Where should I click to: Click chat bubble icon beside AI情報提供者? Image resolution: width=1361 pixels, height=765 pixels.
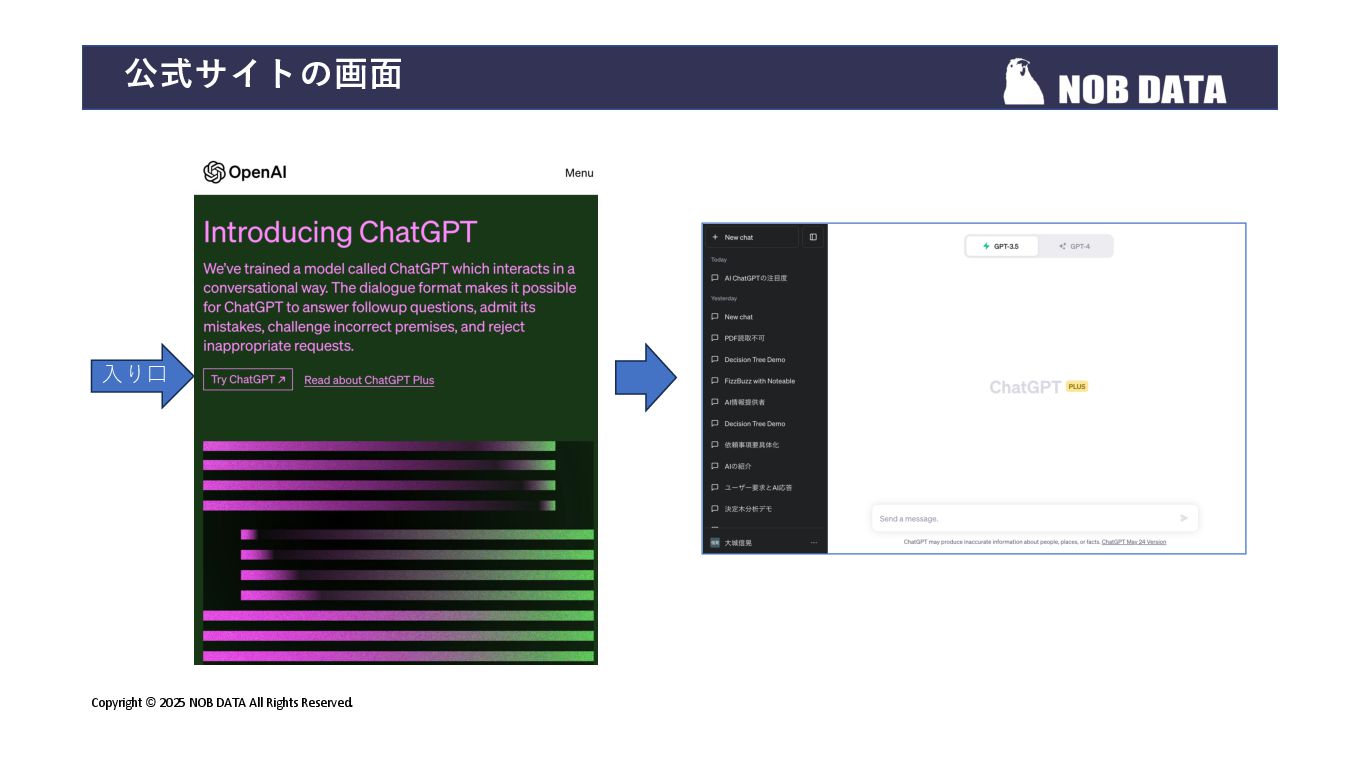tap(714, 402)
